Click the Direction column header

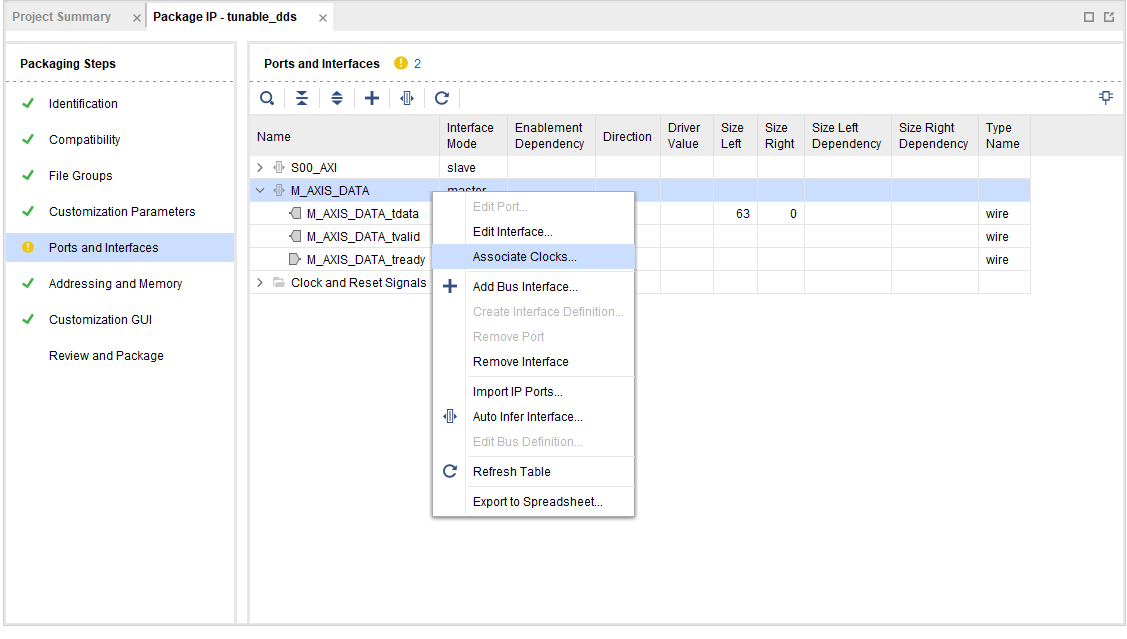(627, 136)
